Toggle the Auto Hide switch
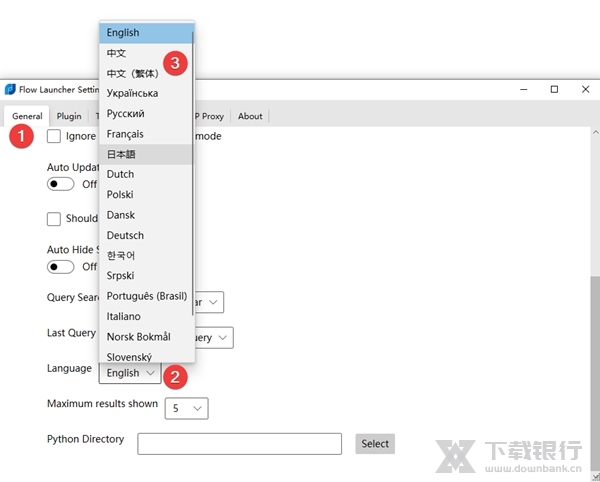Screen dimensions: 600x482 pos(61,267)
